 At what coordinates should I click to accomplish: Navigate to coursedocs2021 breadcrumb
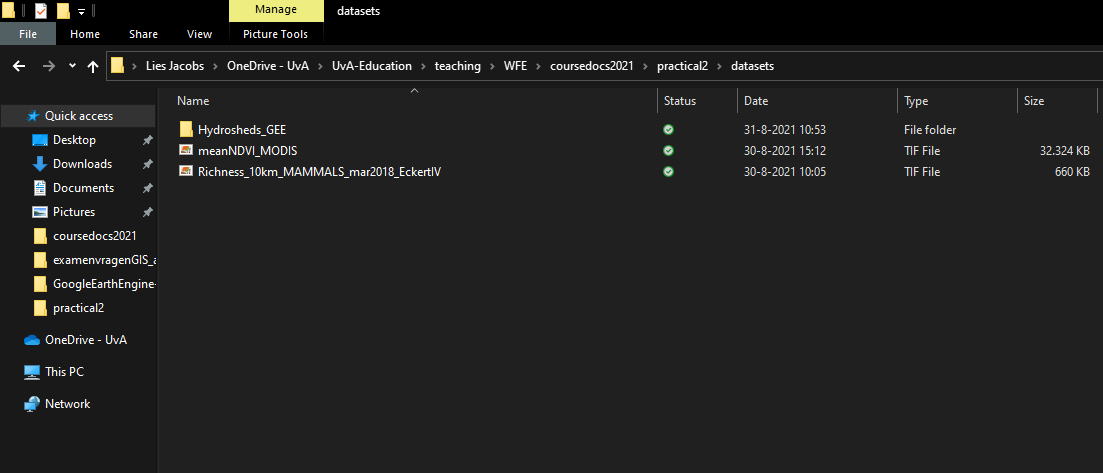tap(592, 66)
